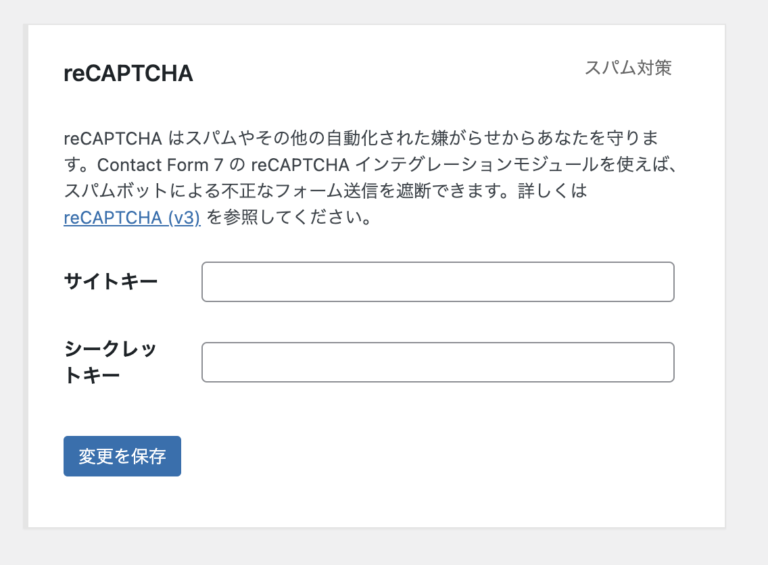Click the スパム対策 category label
768x565 pixels.
coord(628,68)
